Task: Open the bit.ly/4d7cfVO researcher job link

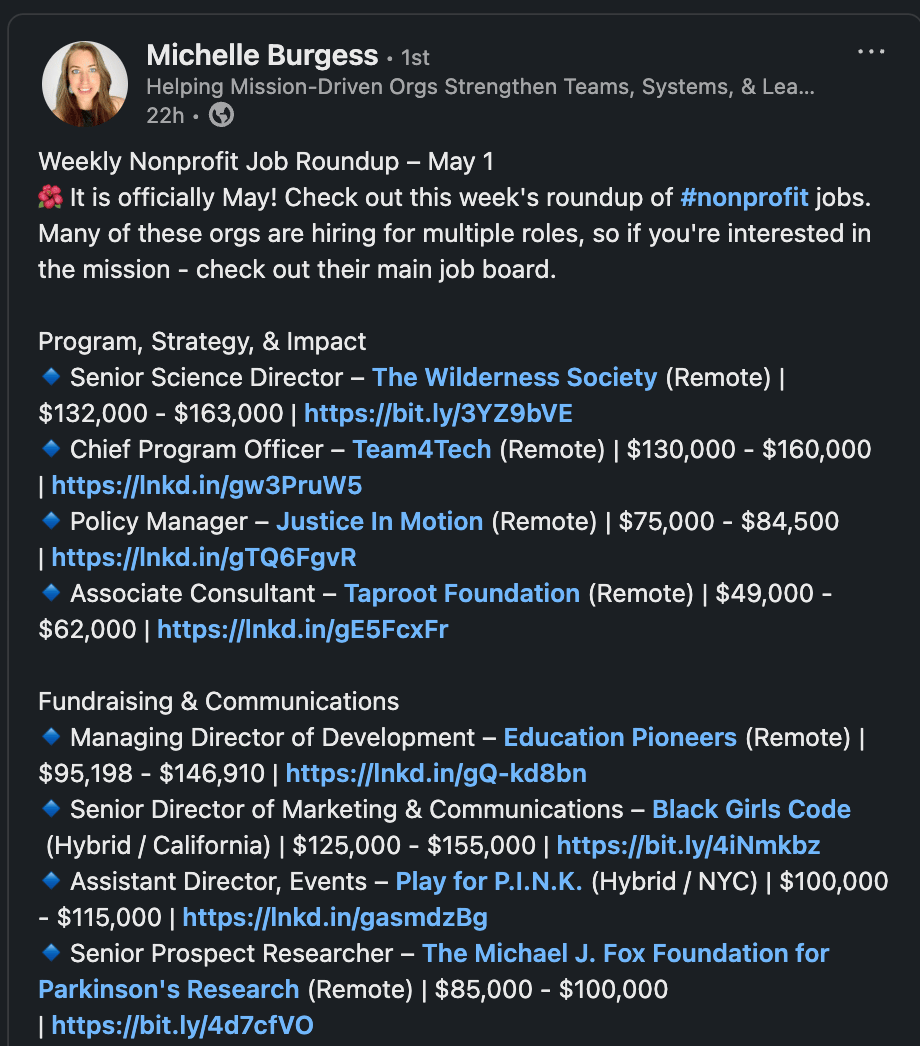Action: (182, 1026)
